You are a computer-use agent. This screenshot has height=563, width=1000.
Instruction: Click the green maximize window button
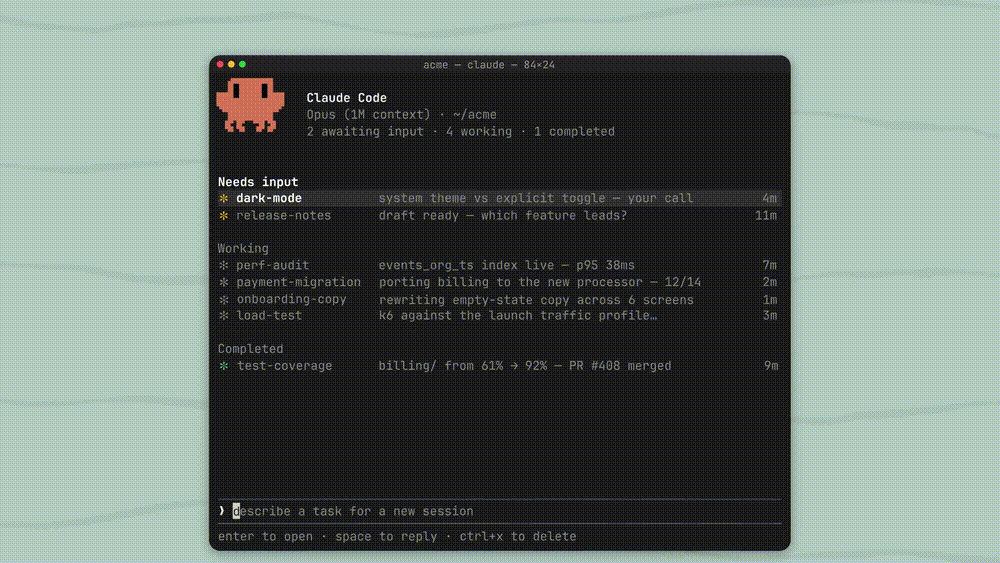(242, 64)
